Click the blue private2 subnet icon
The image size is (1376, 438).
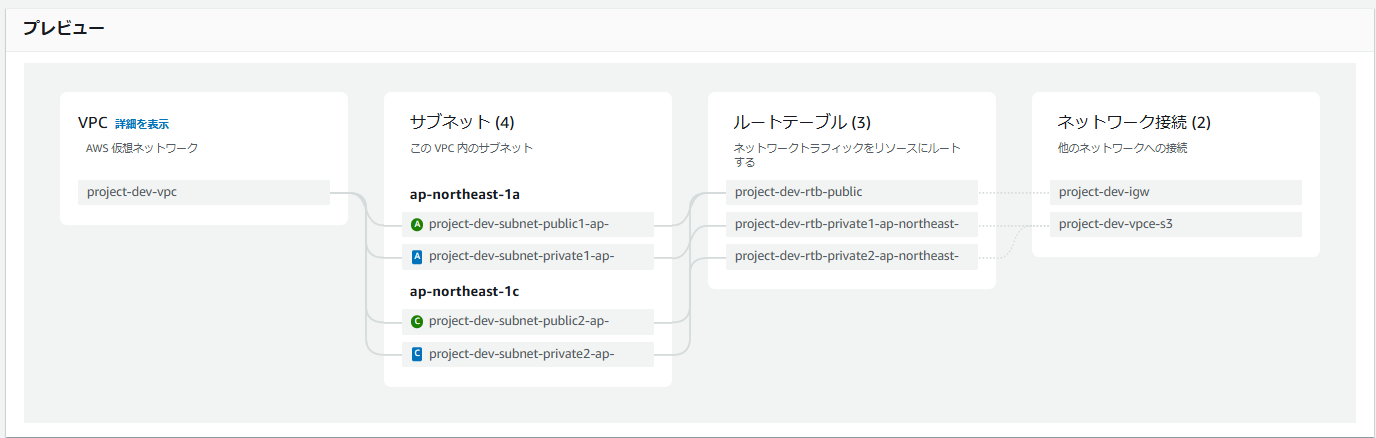point(417,354)
